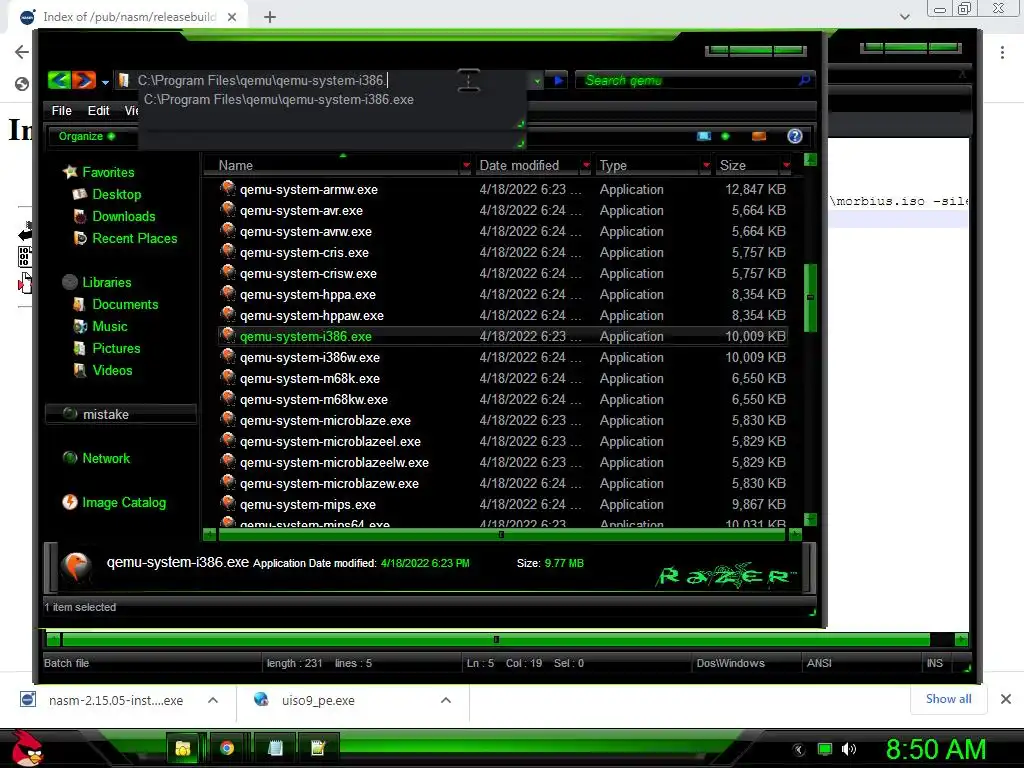Open Help with the question mark icon
Screen dimensions: 1024x768
[795, 136]
